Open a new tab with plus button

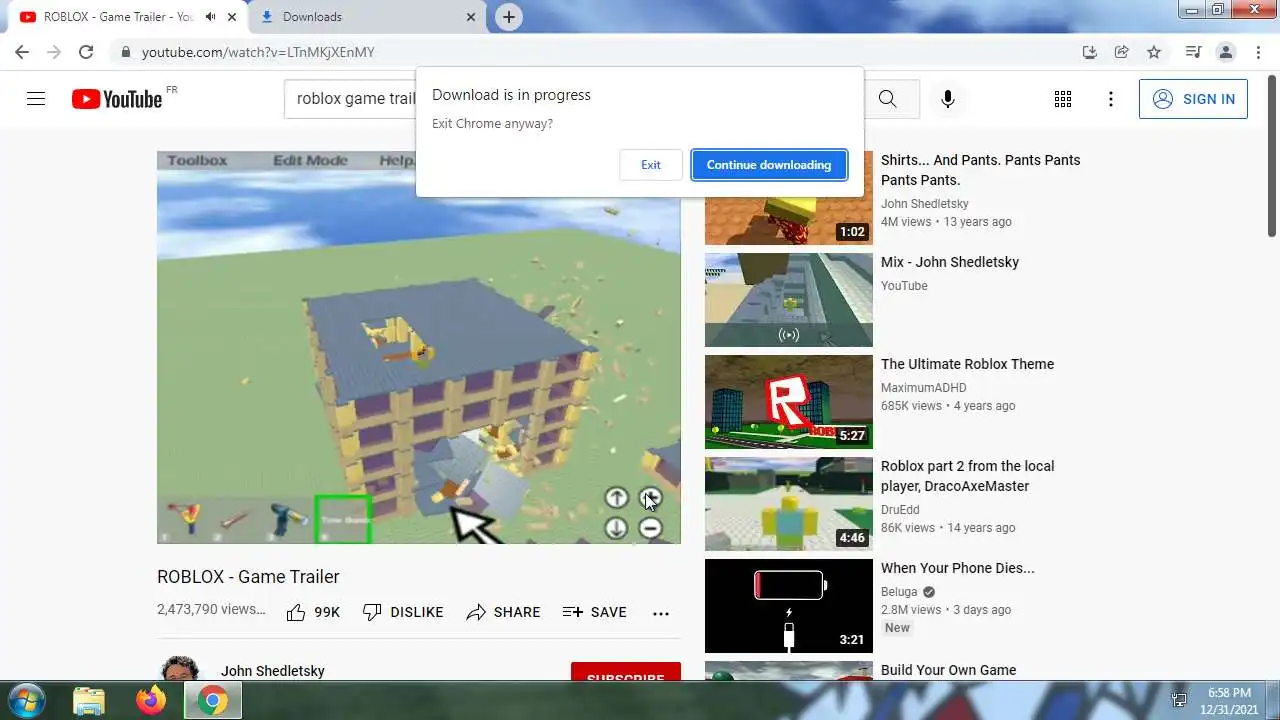coord(509,17)
